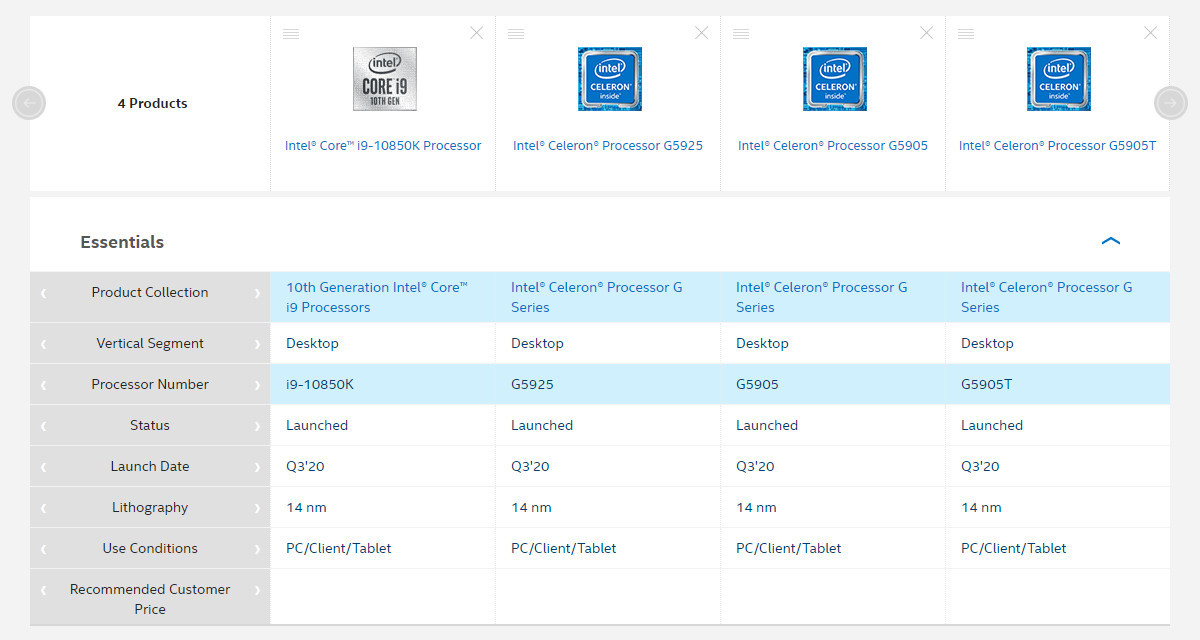The height and width of the screenshot is (640, 1200).
Task: Select the Status row label
Action: (x=150, y=425)
